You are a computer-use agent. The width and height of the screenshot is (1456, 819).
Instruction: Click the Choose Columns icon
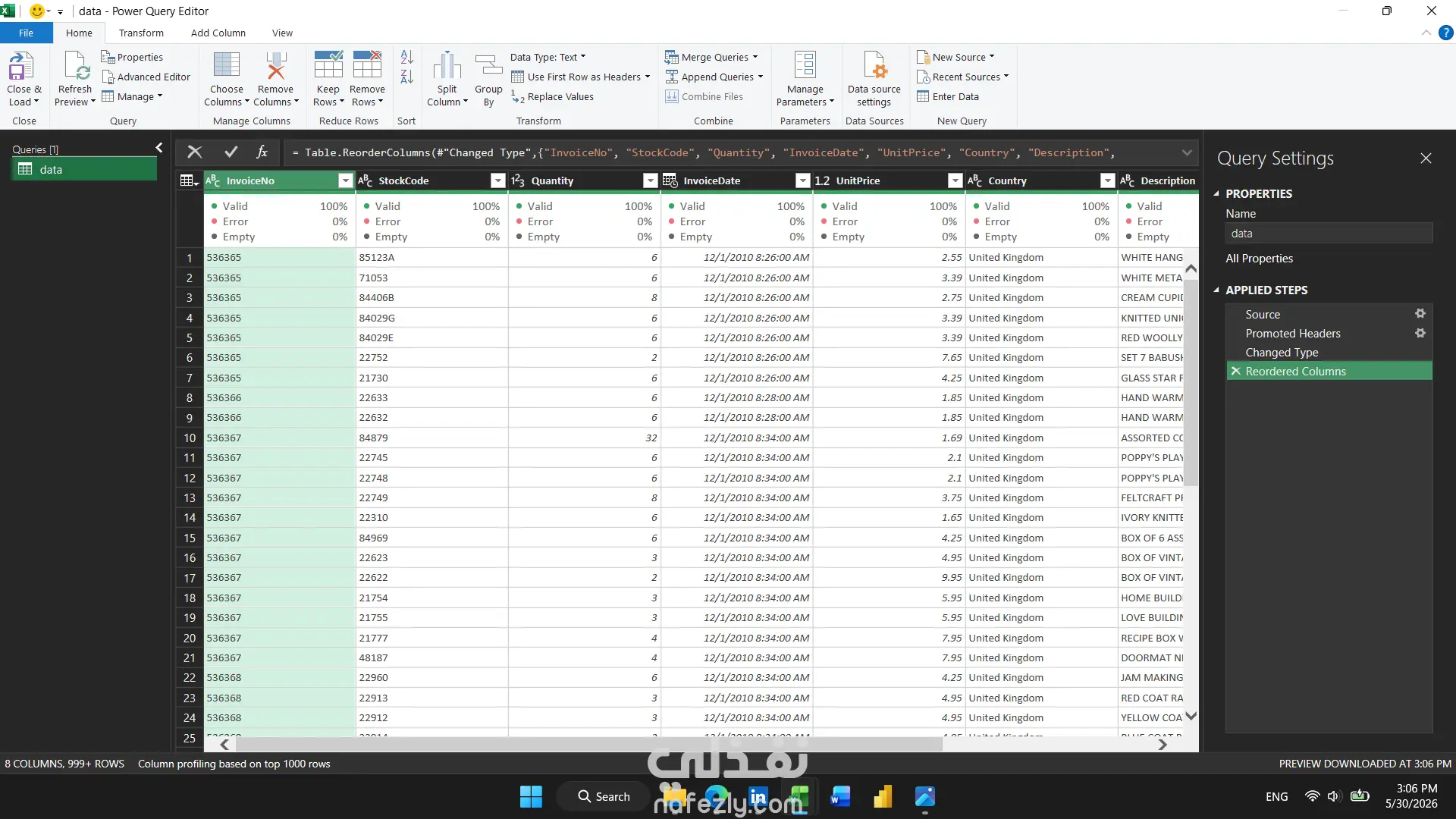(227, 65)
